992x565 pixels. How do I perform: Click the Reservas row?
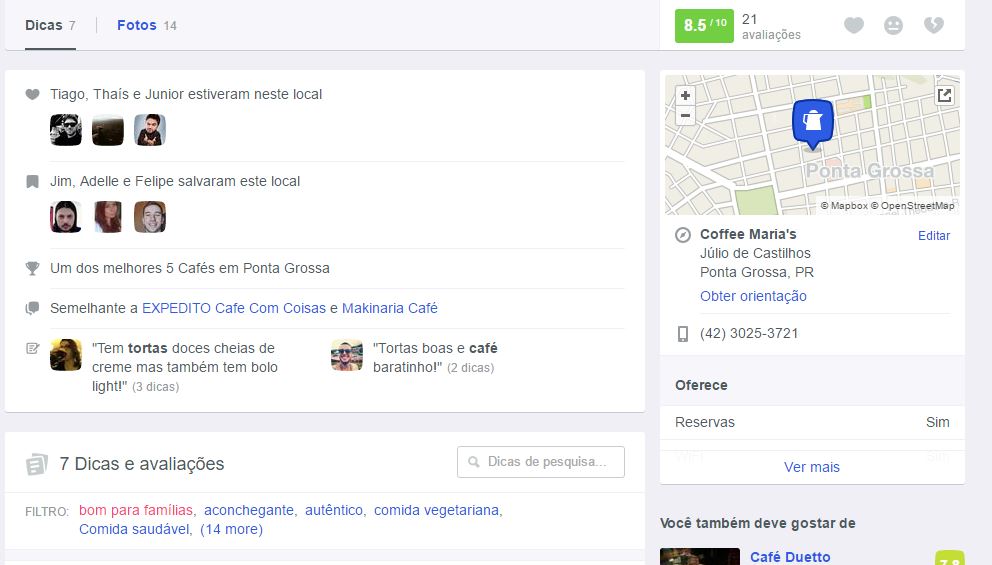coord(812,422)
